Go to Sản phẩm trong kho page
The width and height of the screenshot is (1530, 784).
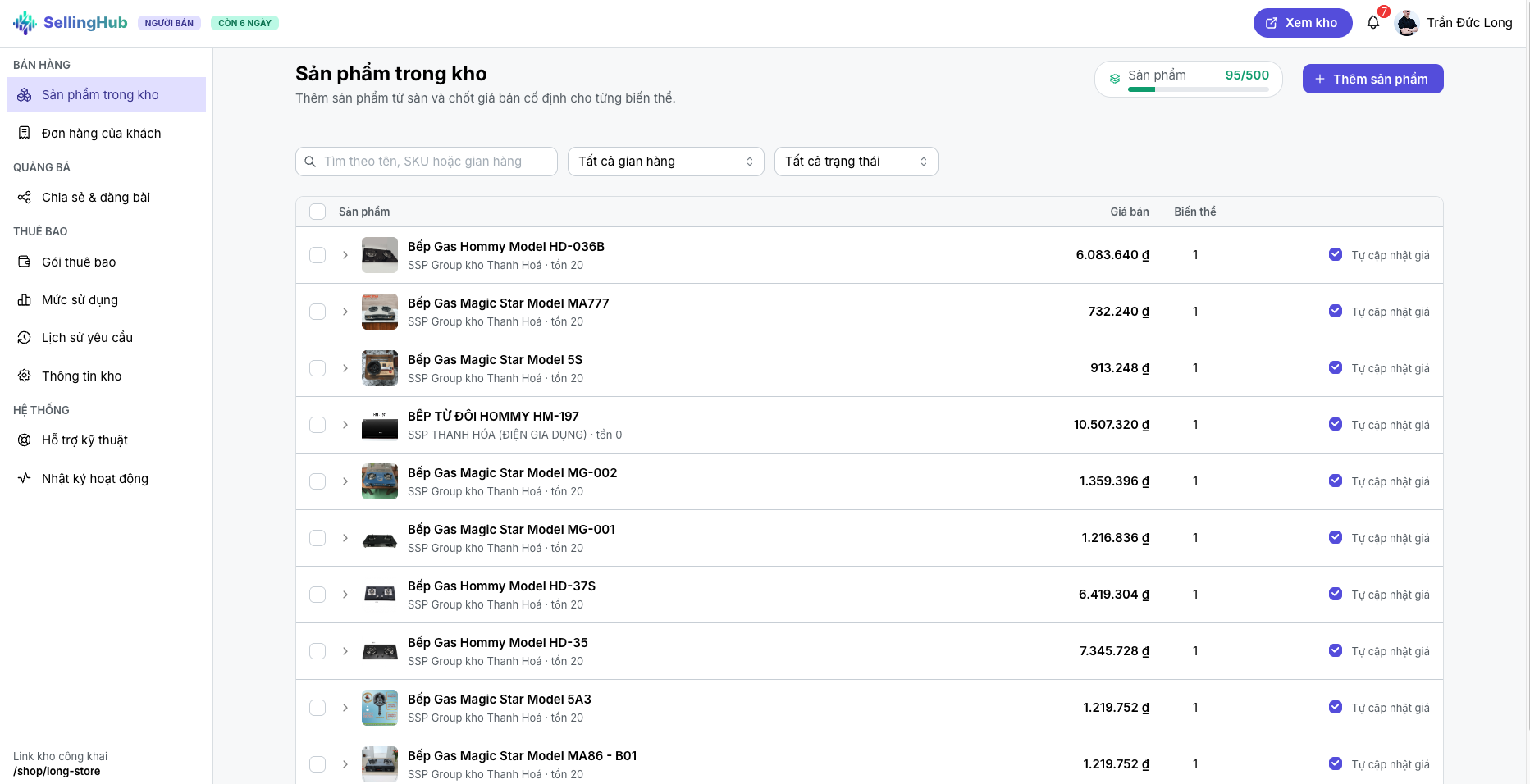(106, 95)
